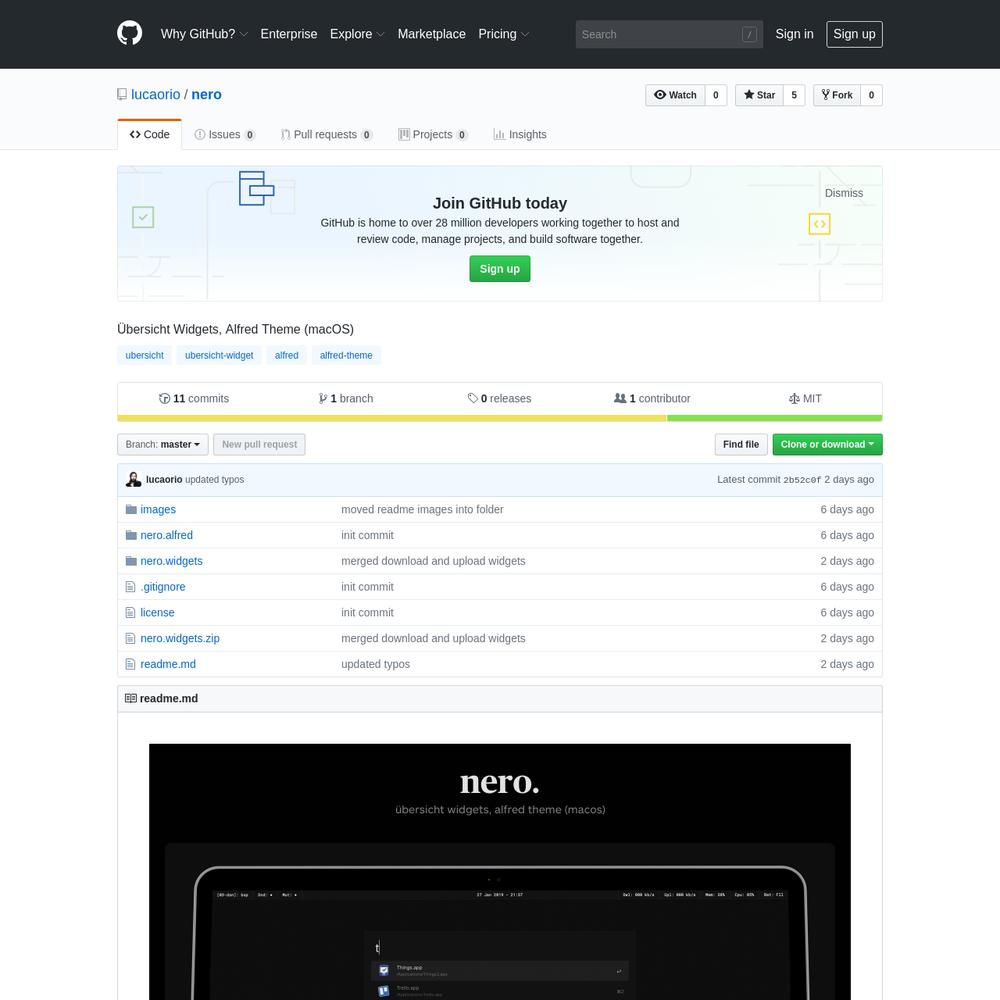Click the nero.widgets folder icon
This screenshot has width=1000, height=1000.
click(x=131, y=561)
